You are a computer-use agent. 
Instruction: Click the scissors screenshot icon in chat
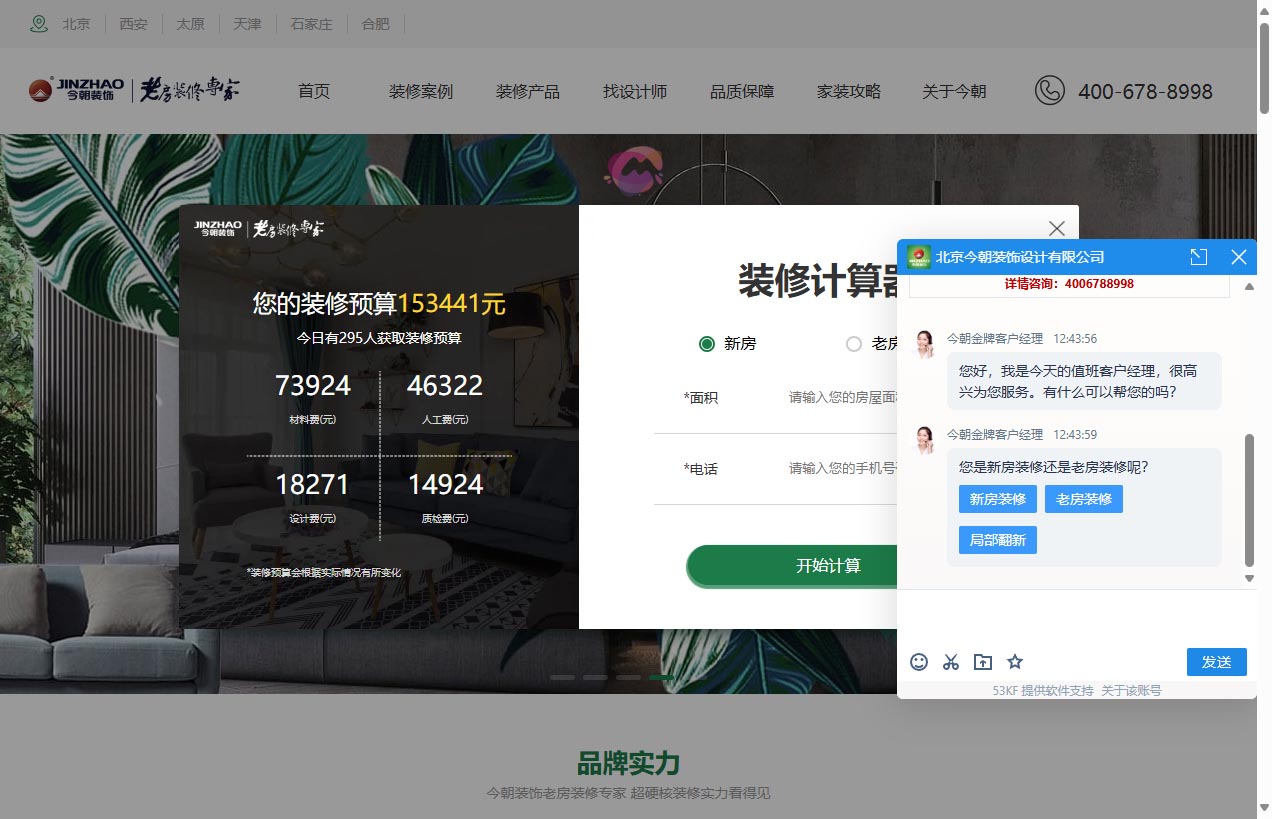click(x=951, y=662)
